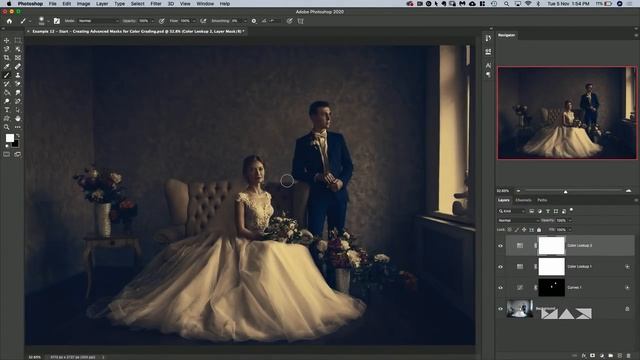The height and width of the screenshot is (360, 640).
Task: Click the foreground color swatch
Action: point(9,138)
